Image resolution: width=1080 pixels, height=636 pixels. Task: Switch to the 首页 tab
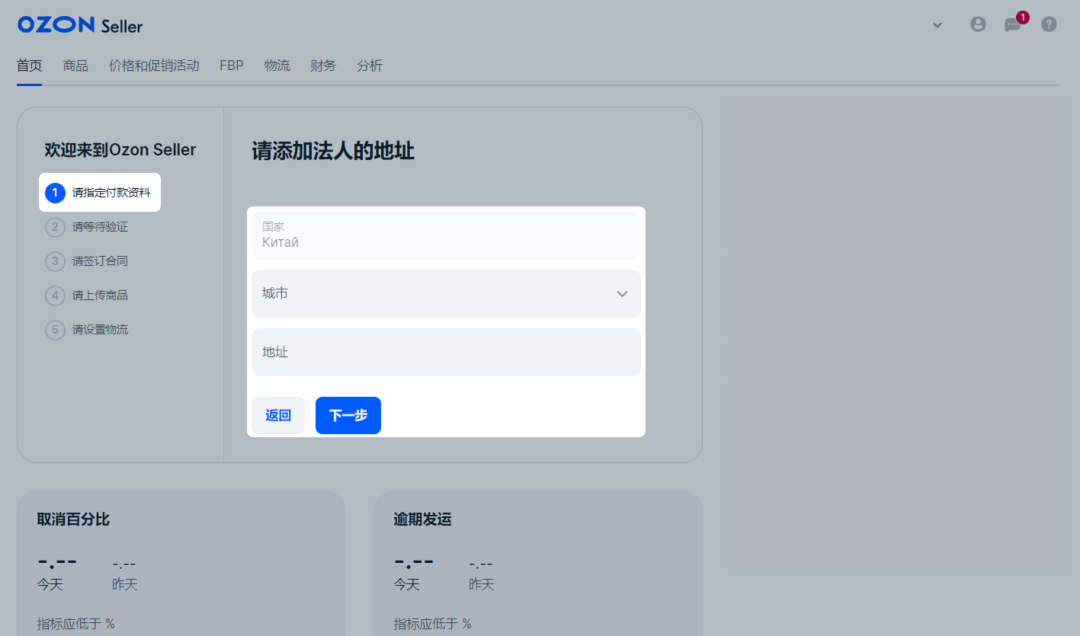29,66
